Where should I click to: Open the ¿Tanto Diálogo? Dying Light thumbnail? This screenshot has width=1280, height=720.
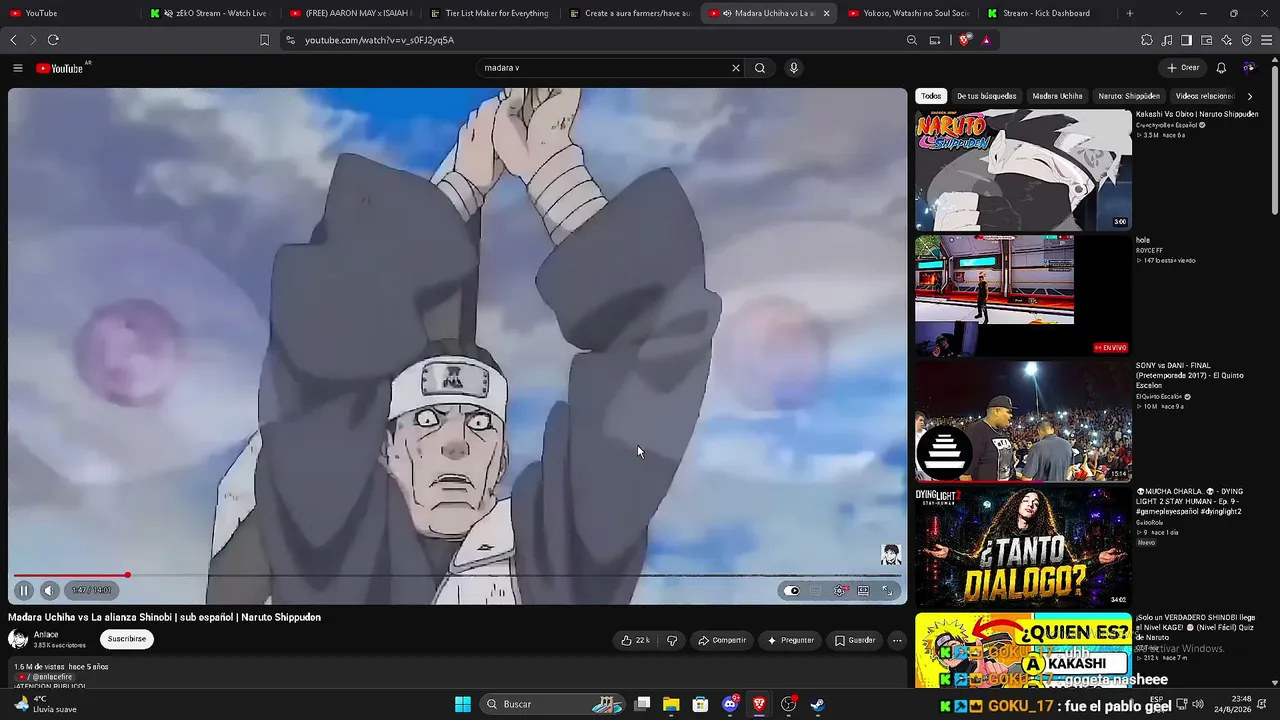point(1023,547)
